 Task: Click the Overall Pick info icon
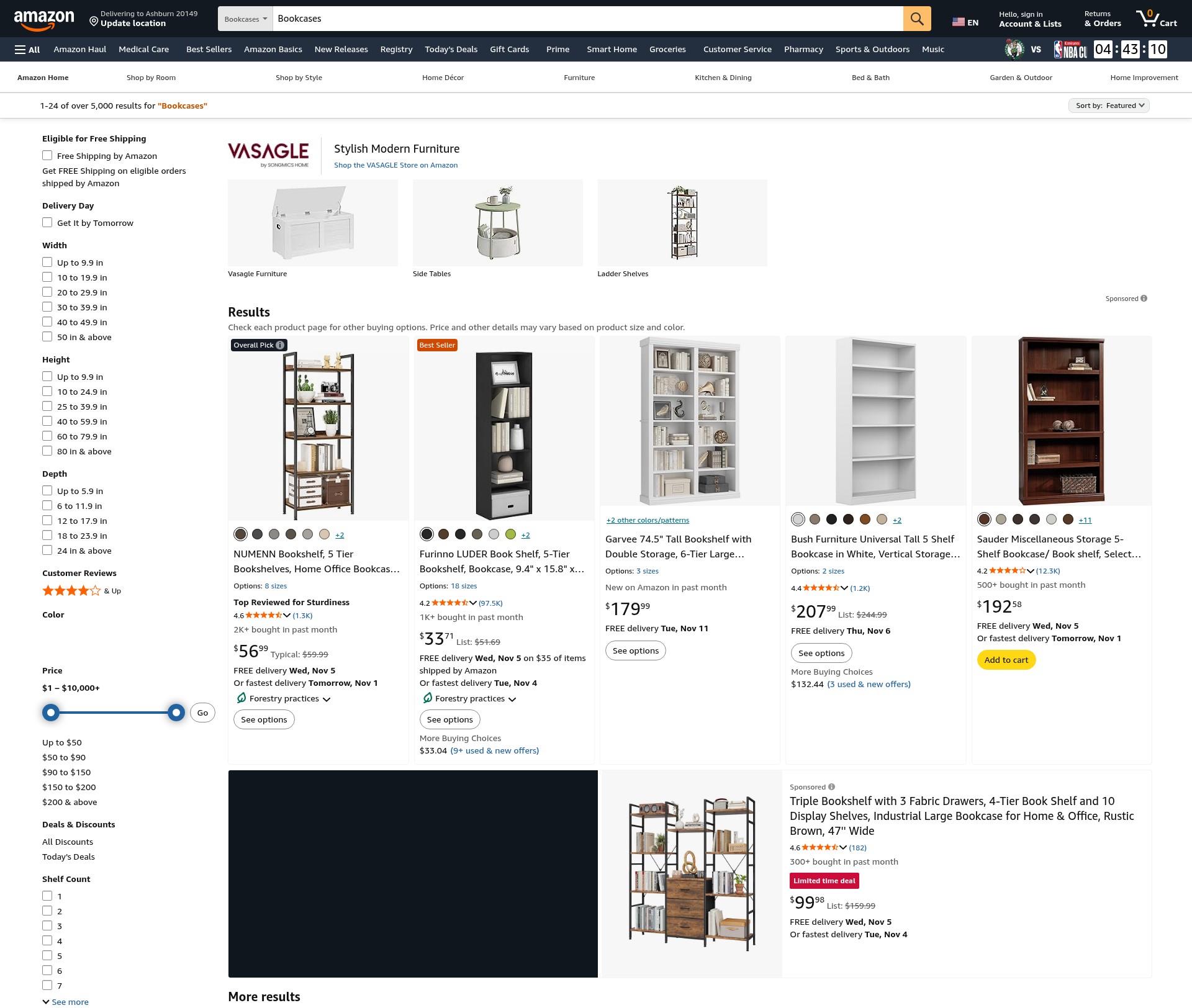point(280,345)
